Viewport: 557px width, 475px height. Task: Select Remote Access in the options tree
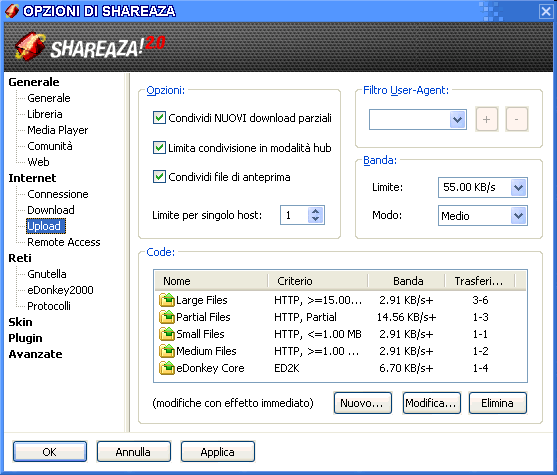click(64, 242)
